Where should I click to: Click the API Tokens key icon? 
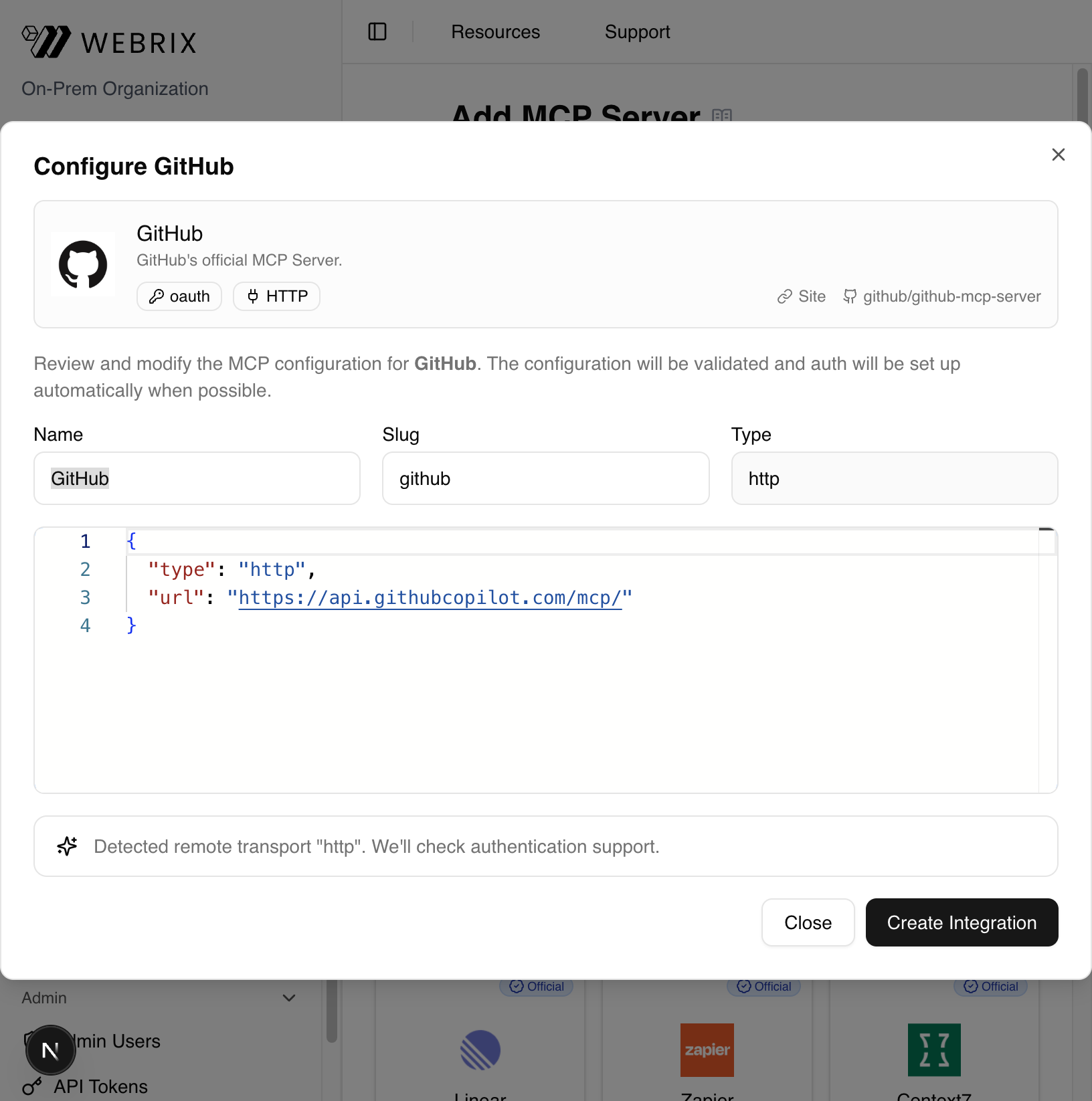[31, 1086]
